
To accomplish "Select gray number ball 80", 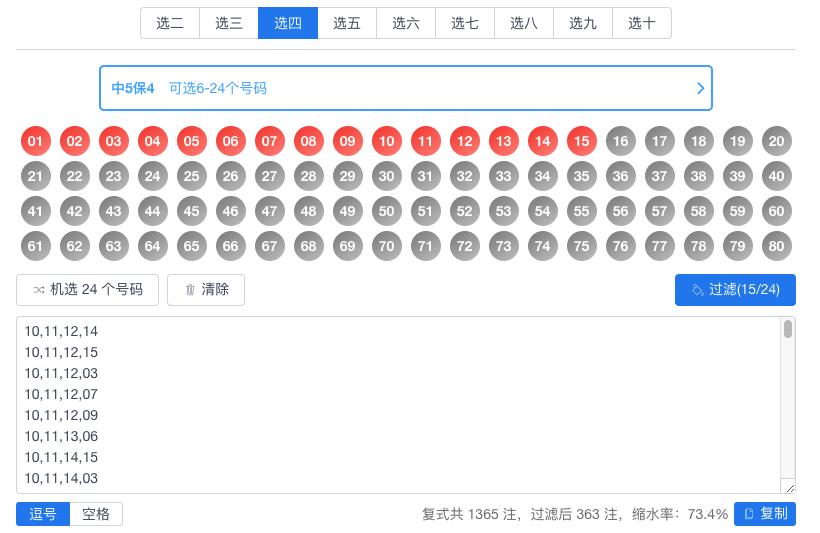I will click(776, 246).
